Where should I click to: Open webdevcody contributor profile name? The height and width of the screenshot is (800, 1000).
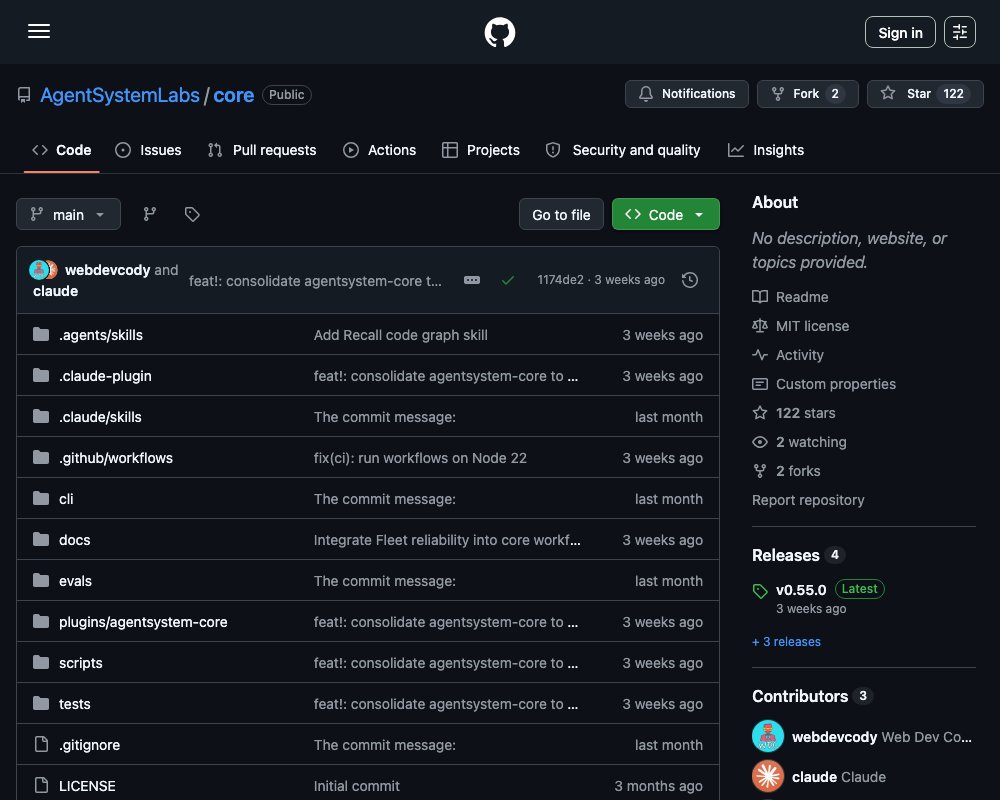(x=834, y=737)
